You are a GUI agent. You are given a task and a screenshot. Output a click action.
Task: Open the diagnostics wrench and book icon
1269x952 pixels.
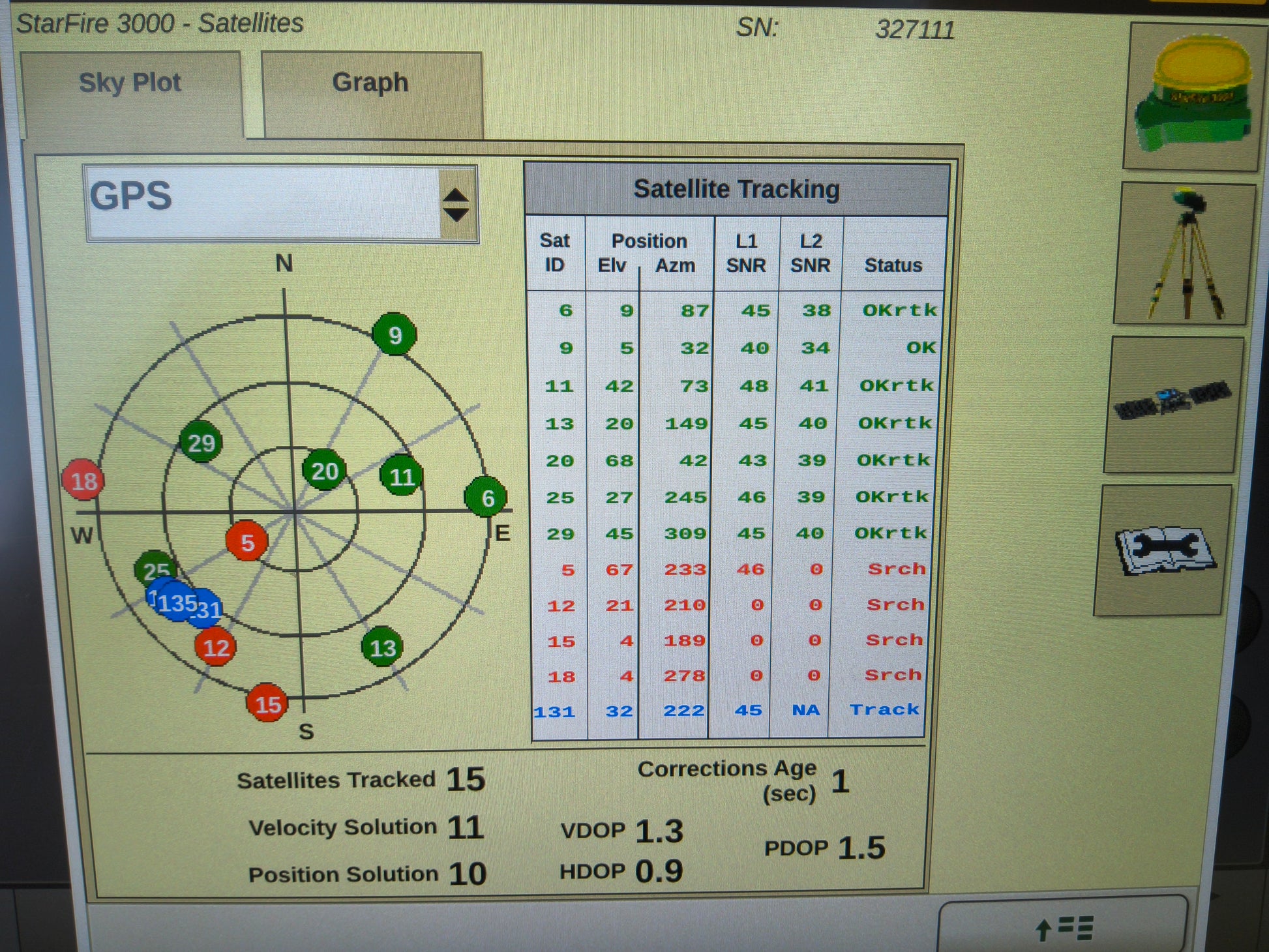pos(1164,551)
